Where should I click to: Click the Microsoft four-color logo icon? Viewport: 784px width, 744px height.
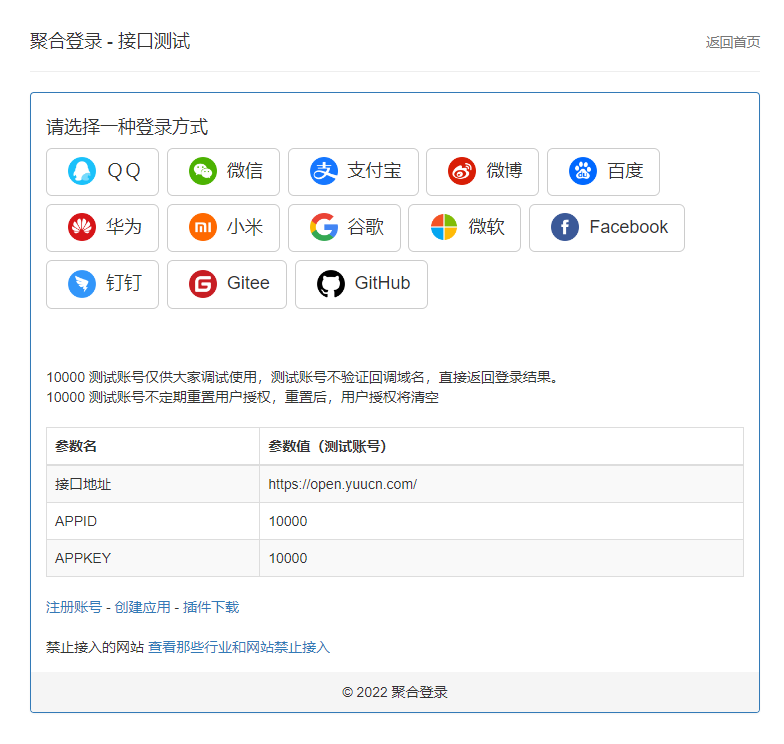point(444,227)
